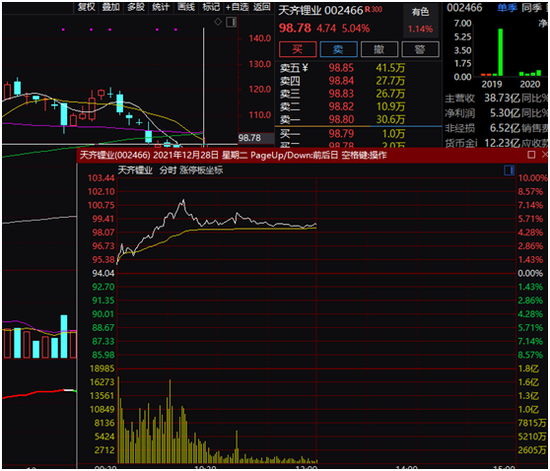The image size is (550, 471).
Task: Click the 2020 label in profit chart
Action: coord(530,84)
